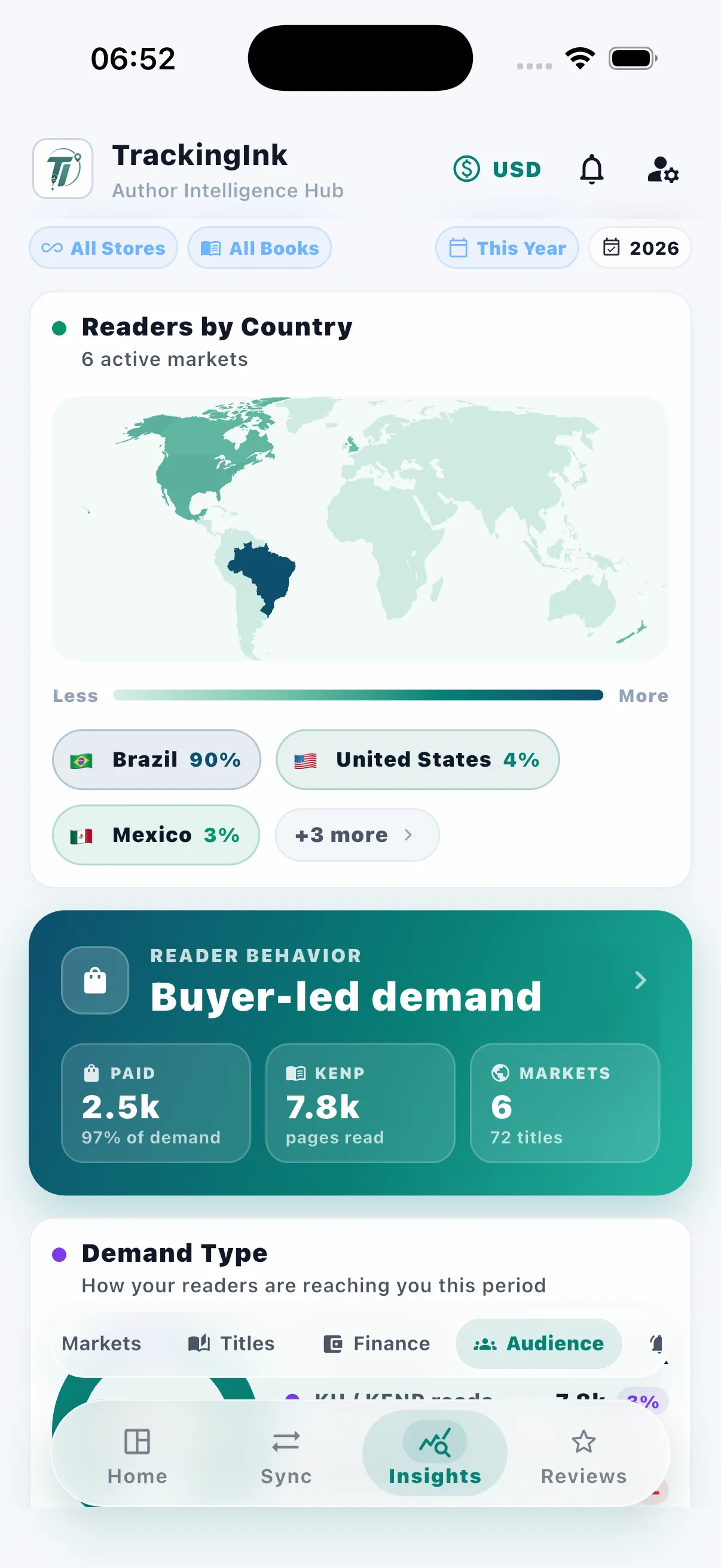Go to Reviews in bottom bar

click(x=583, y=1456)
